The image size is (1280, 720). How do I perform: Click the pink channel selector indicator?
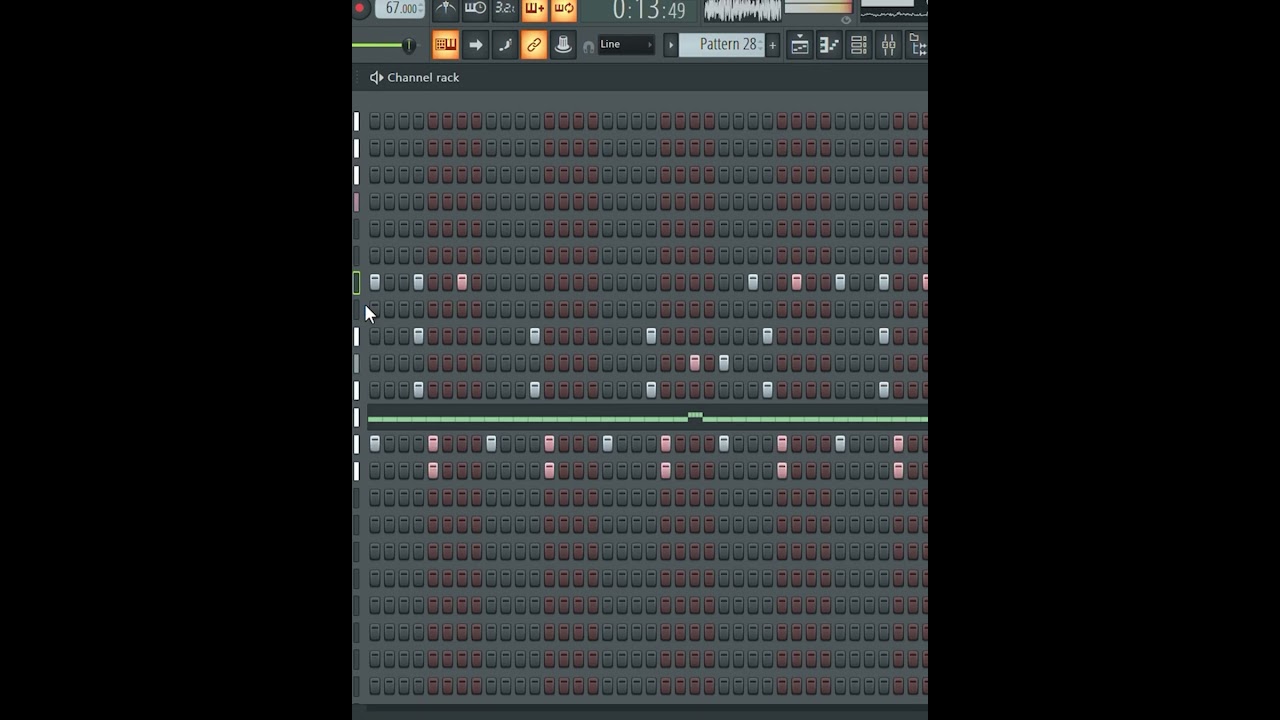[x=356, y=202]
